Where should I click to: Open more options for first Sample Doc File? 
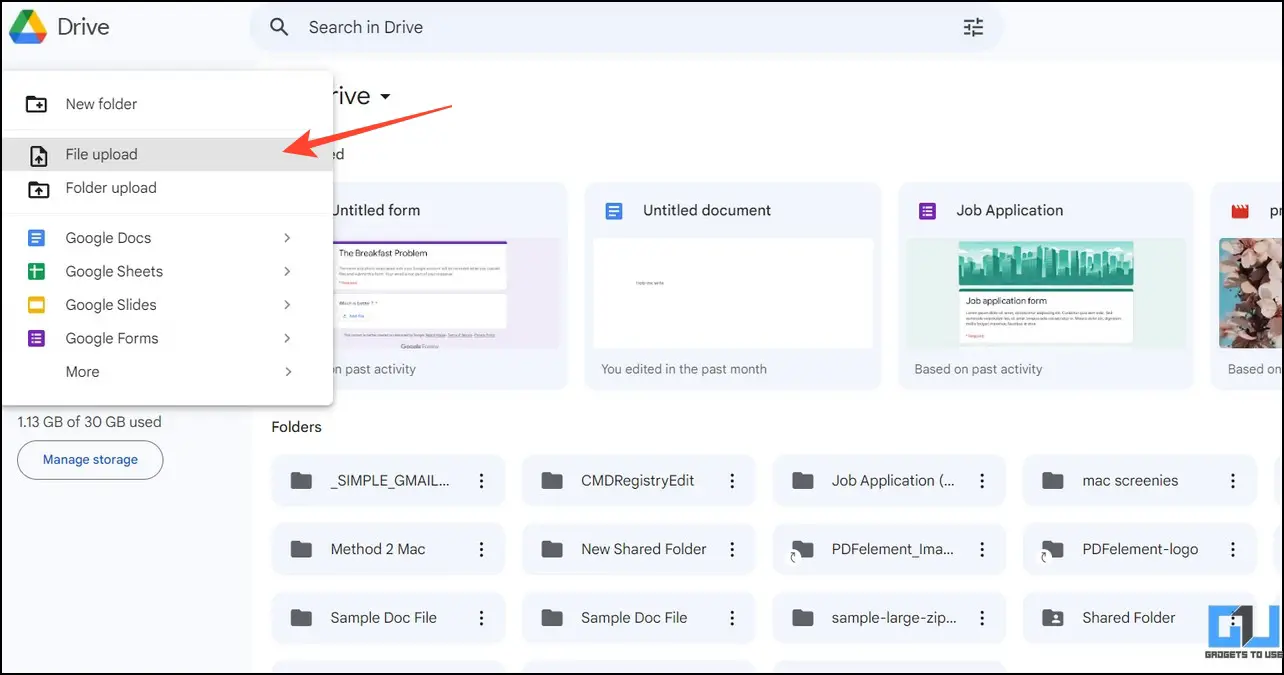click(481, 618)
